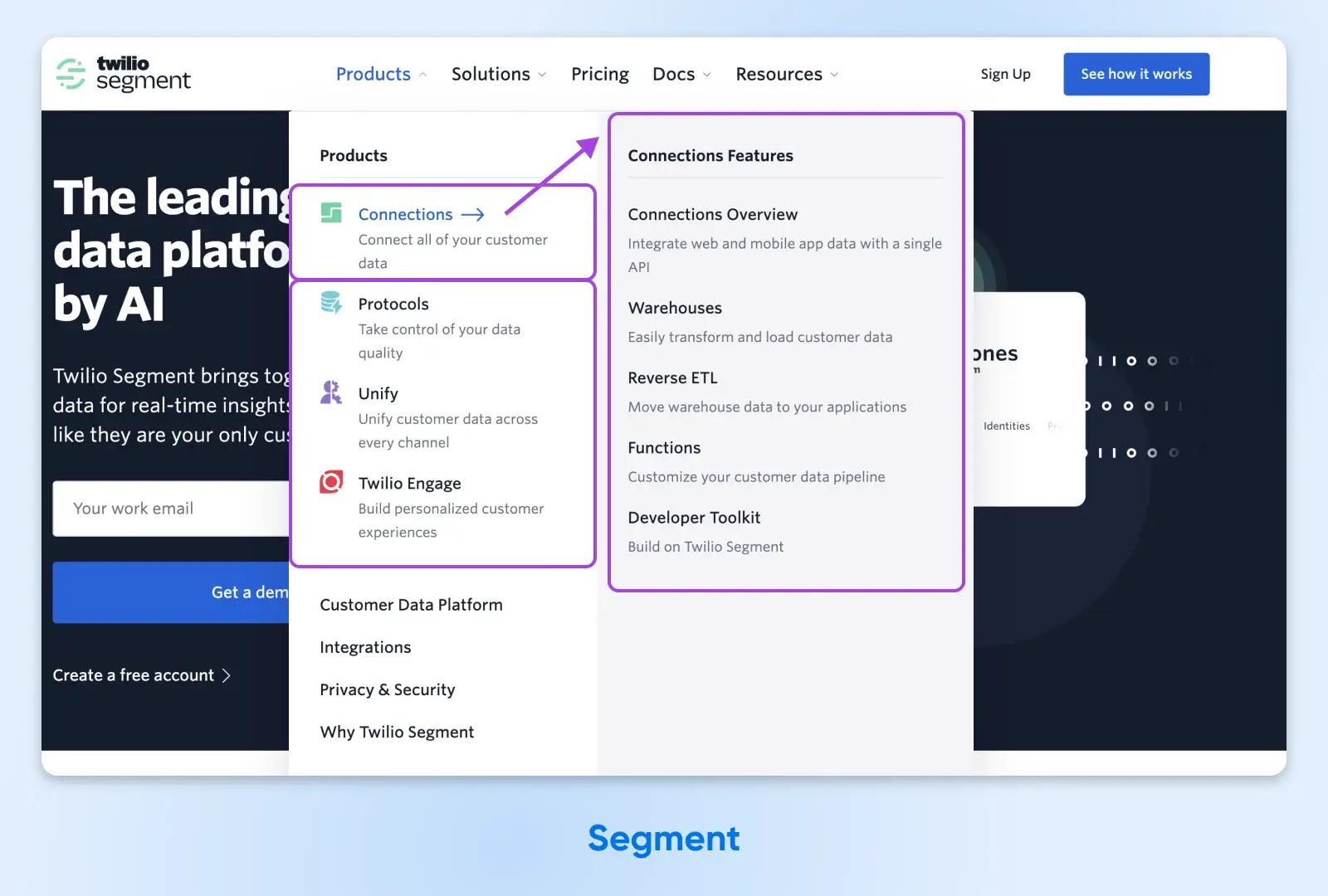
Task: Open Connections Overview feature
Action: click(x=713, y=214)
